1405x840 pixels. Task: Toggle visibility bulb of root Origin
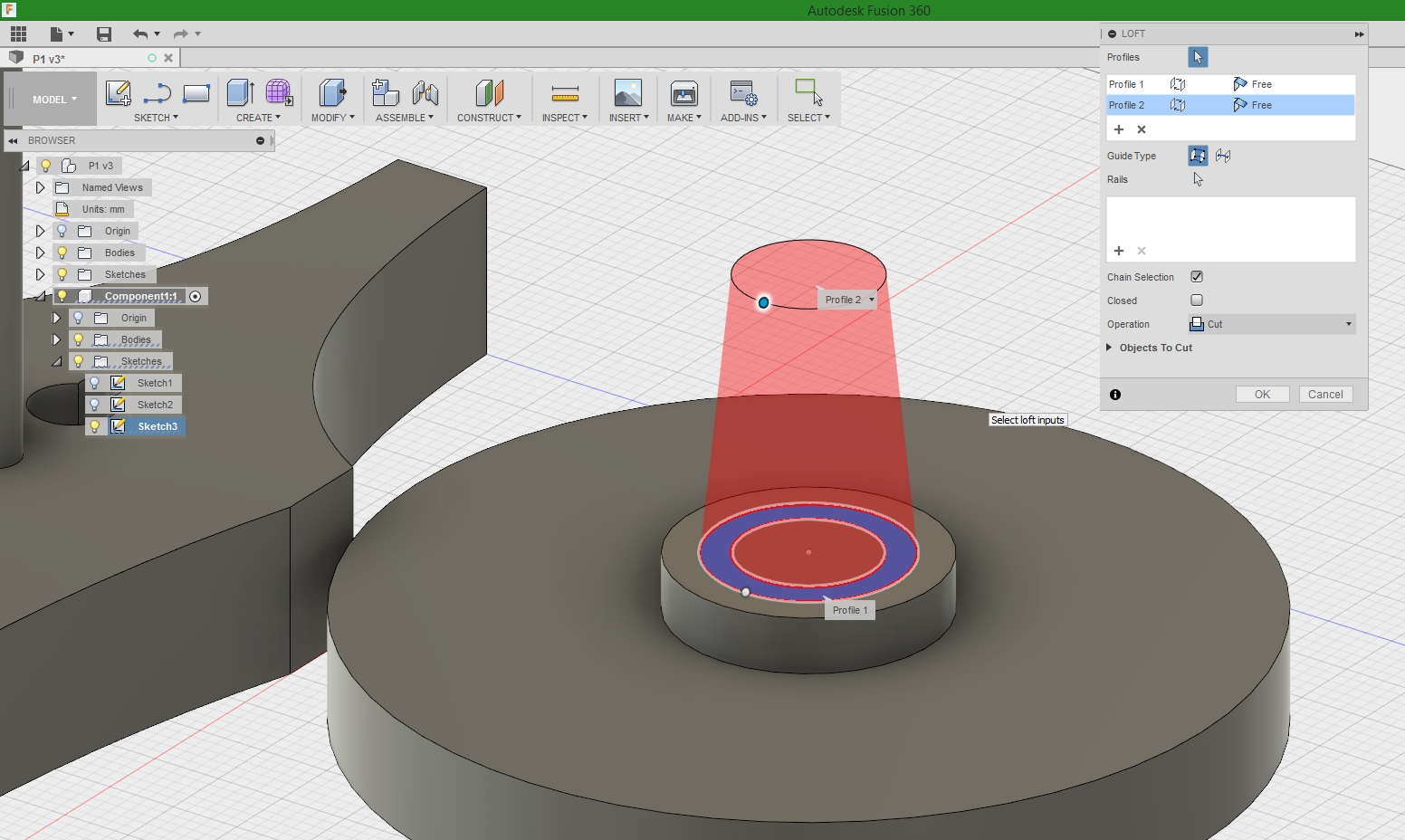pos(62,231)
